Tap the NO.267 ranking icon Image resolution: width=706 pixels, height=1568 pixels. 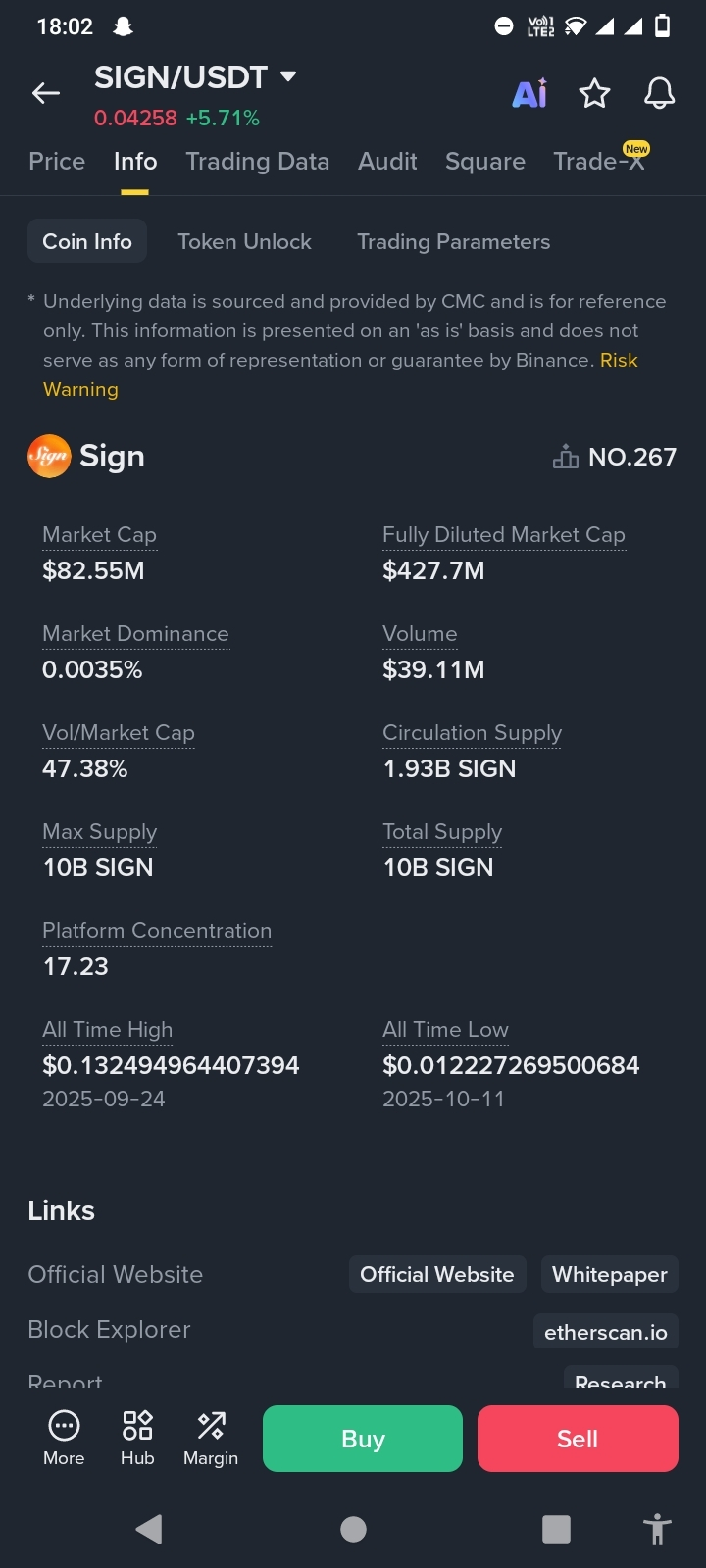coord(566,457)
